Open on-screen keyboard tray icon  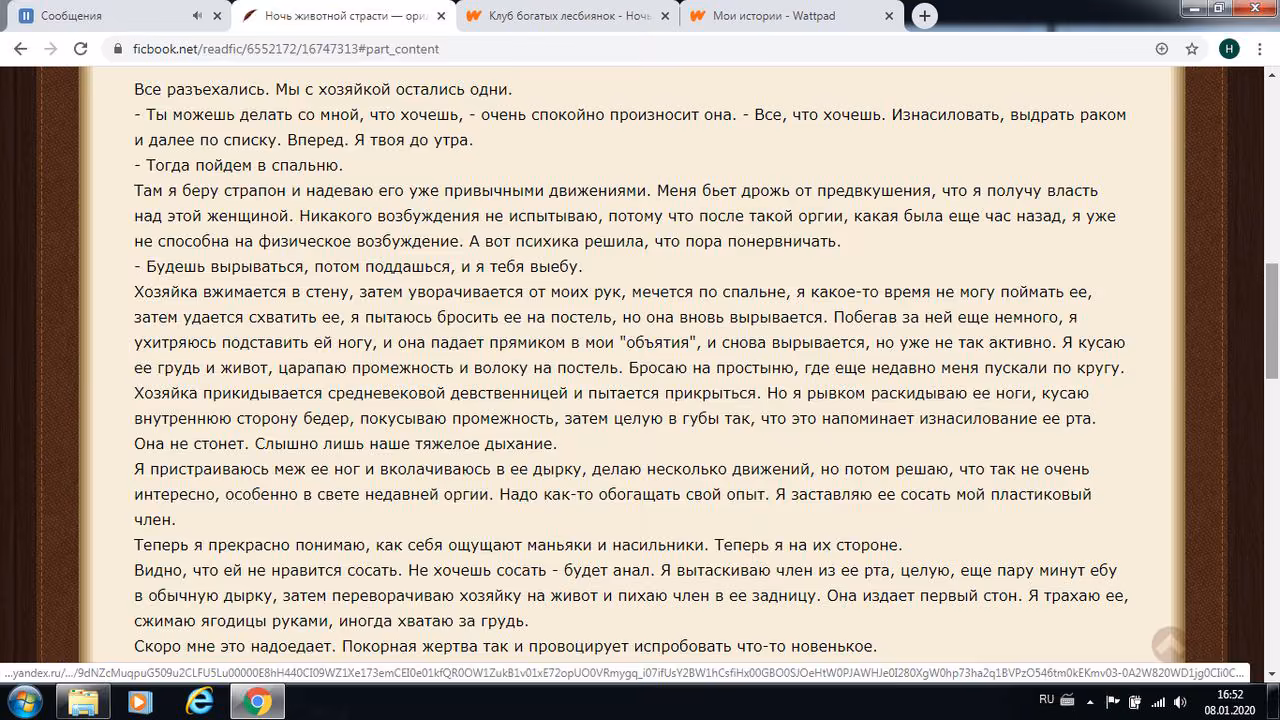(1067, 701)
